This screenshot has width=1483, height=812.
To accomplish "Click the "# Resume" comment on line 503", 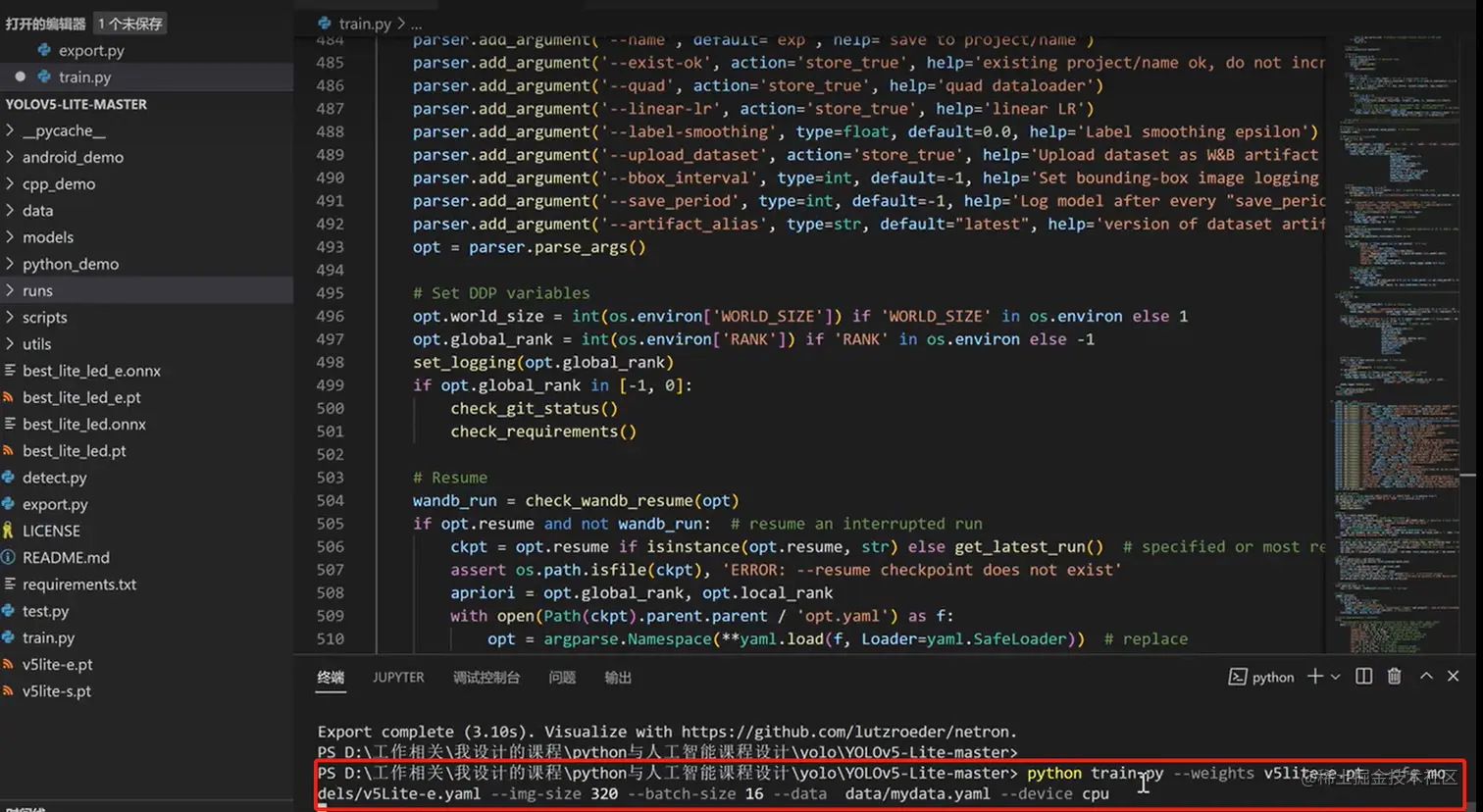I will tap(450, 478).
